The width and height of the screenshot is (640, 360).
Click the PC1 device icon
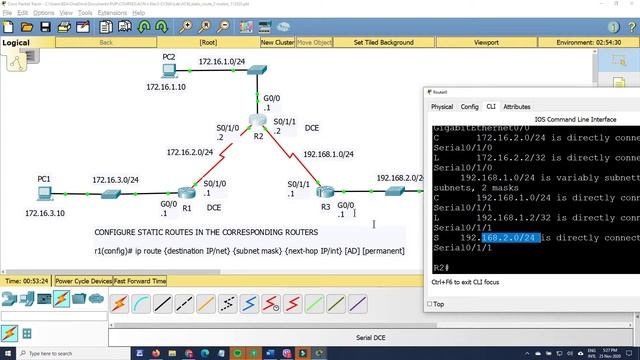tap(44, 193)
